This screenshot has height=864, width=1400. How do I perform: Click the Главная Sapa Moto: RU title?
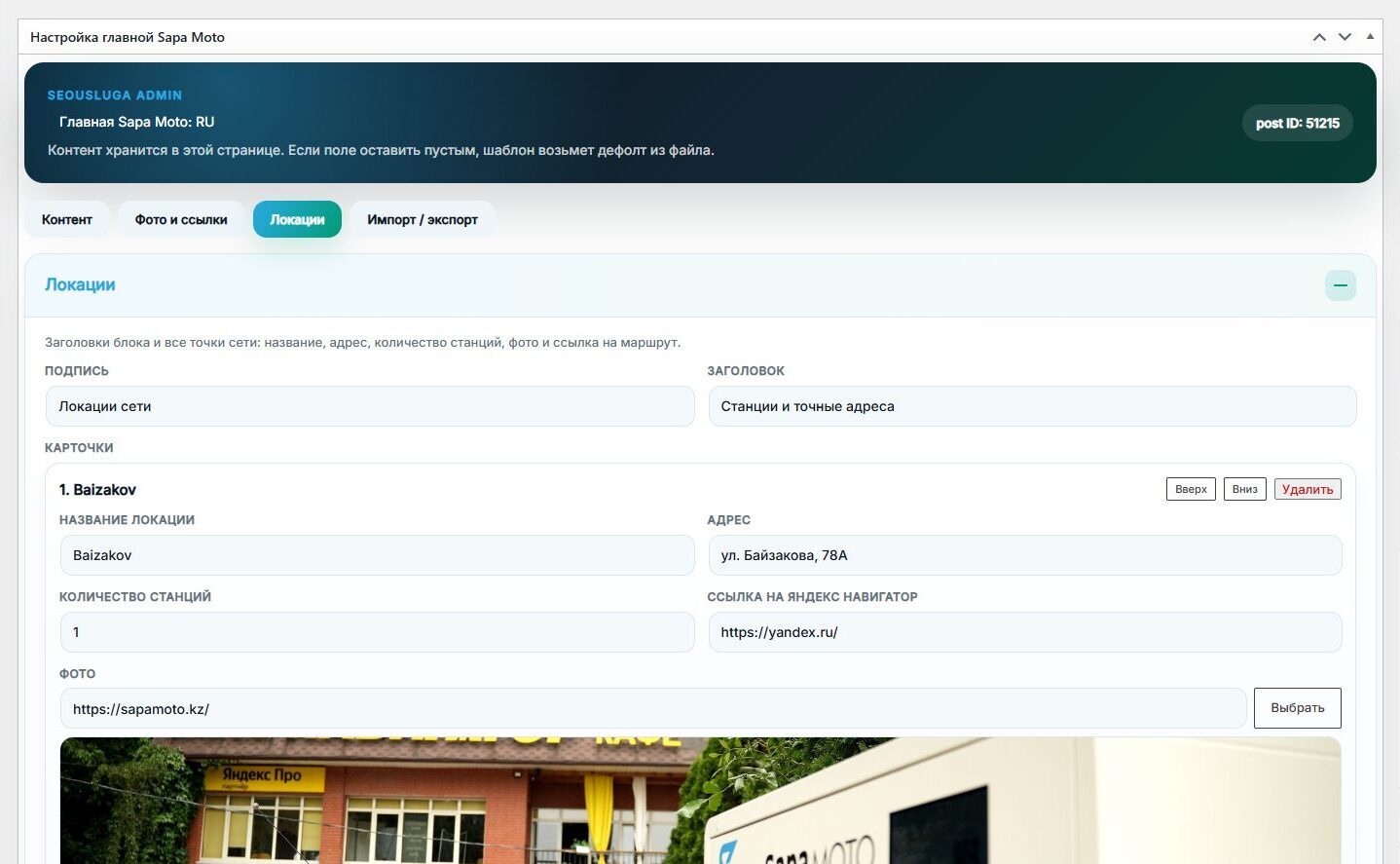(136, 122)
